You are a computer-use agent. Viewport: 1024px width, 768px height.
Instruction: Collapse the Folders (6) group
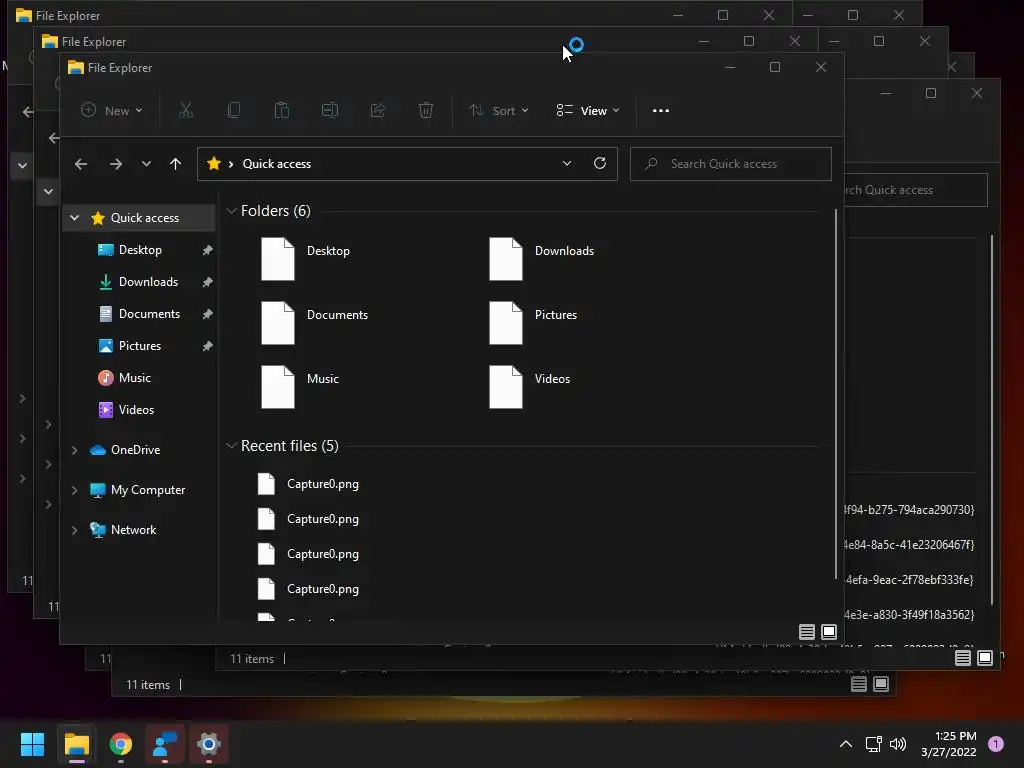pyautogui.click(x=231, y=211)
